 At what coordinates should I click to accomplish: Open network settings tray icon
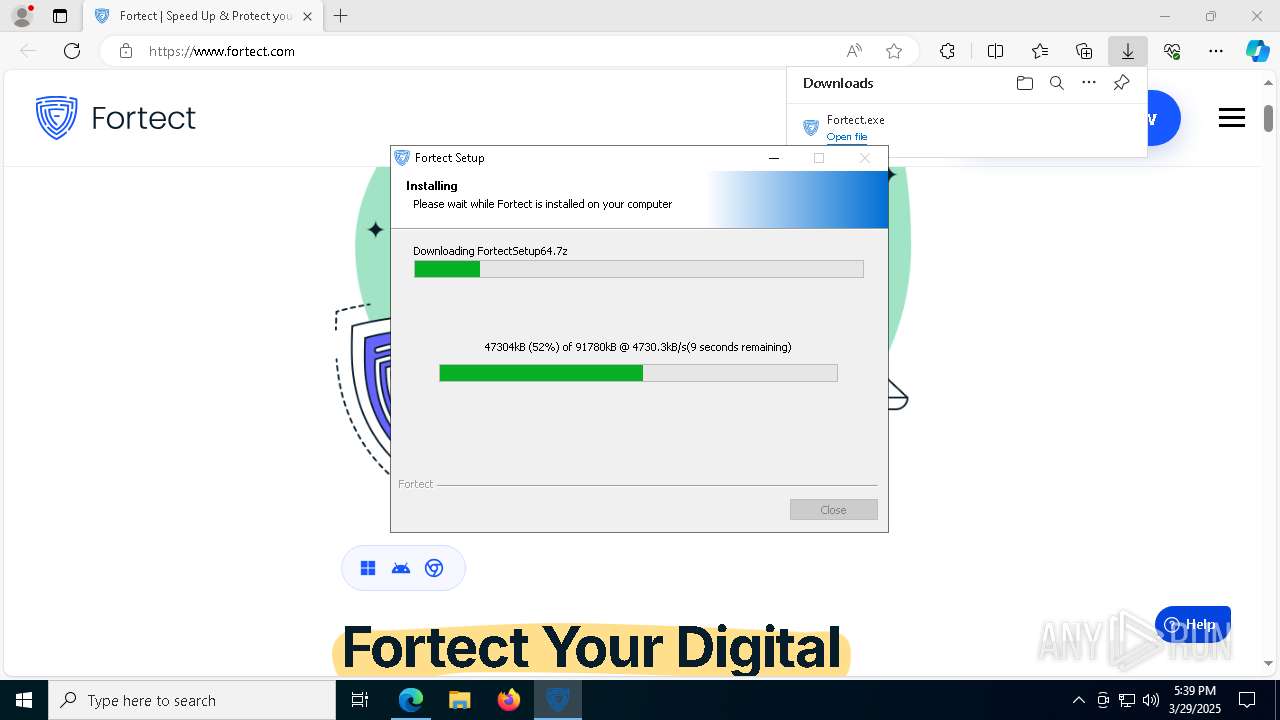pos(1127,700)
